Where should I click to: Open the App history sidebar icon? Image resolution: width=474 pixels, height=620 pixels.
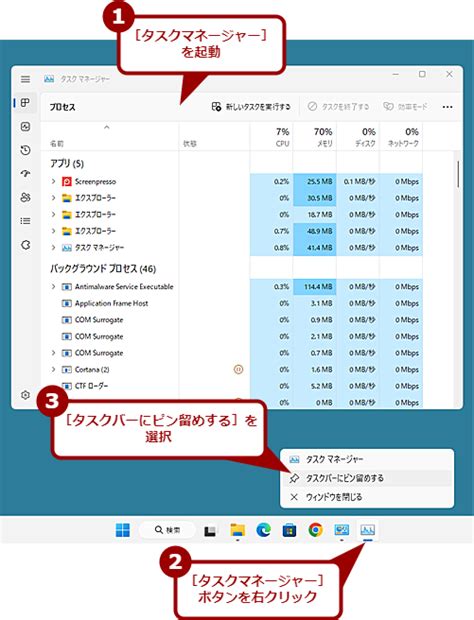coord(25,150)
